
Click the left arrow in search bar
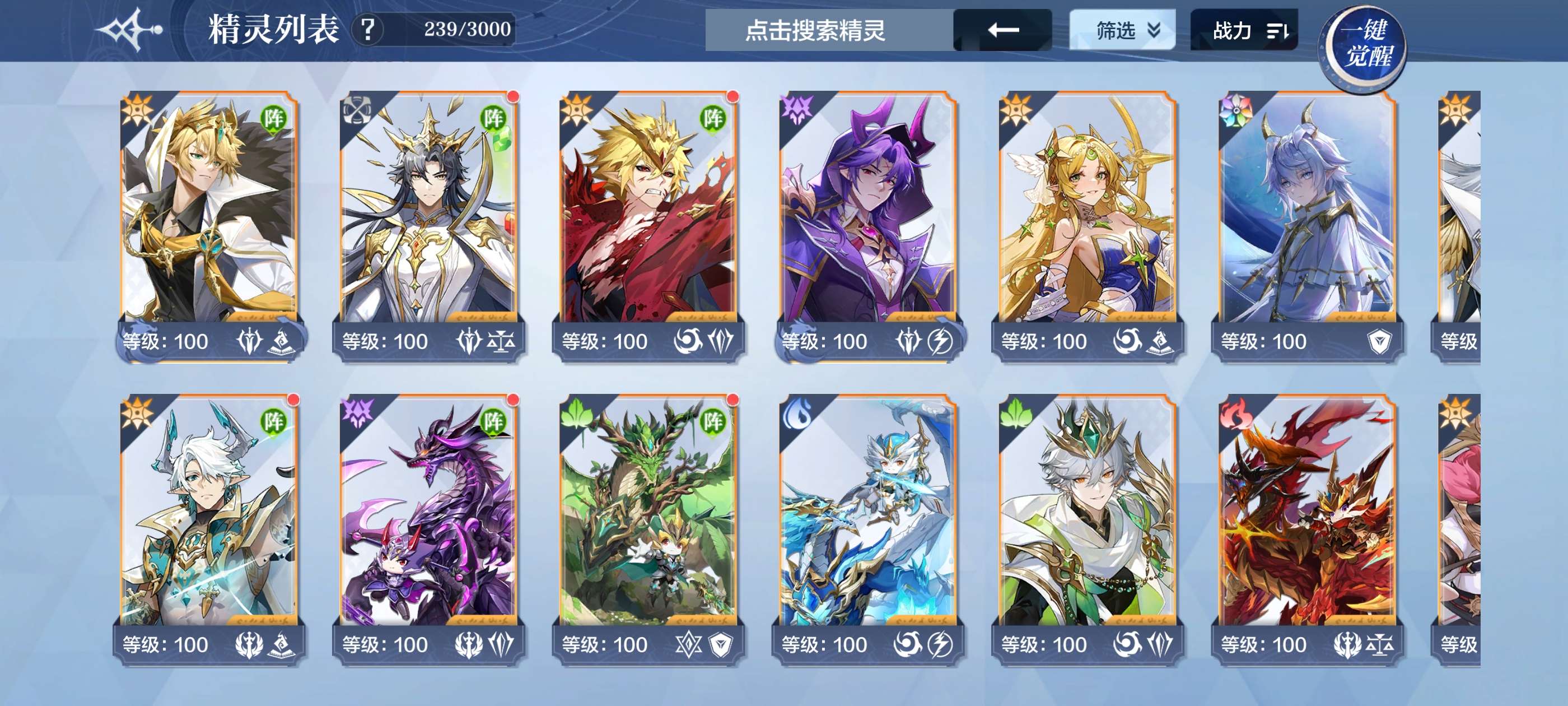pos(1002,30)
